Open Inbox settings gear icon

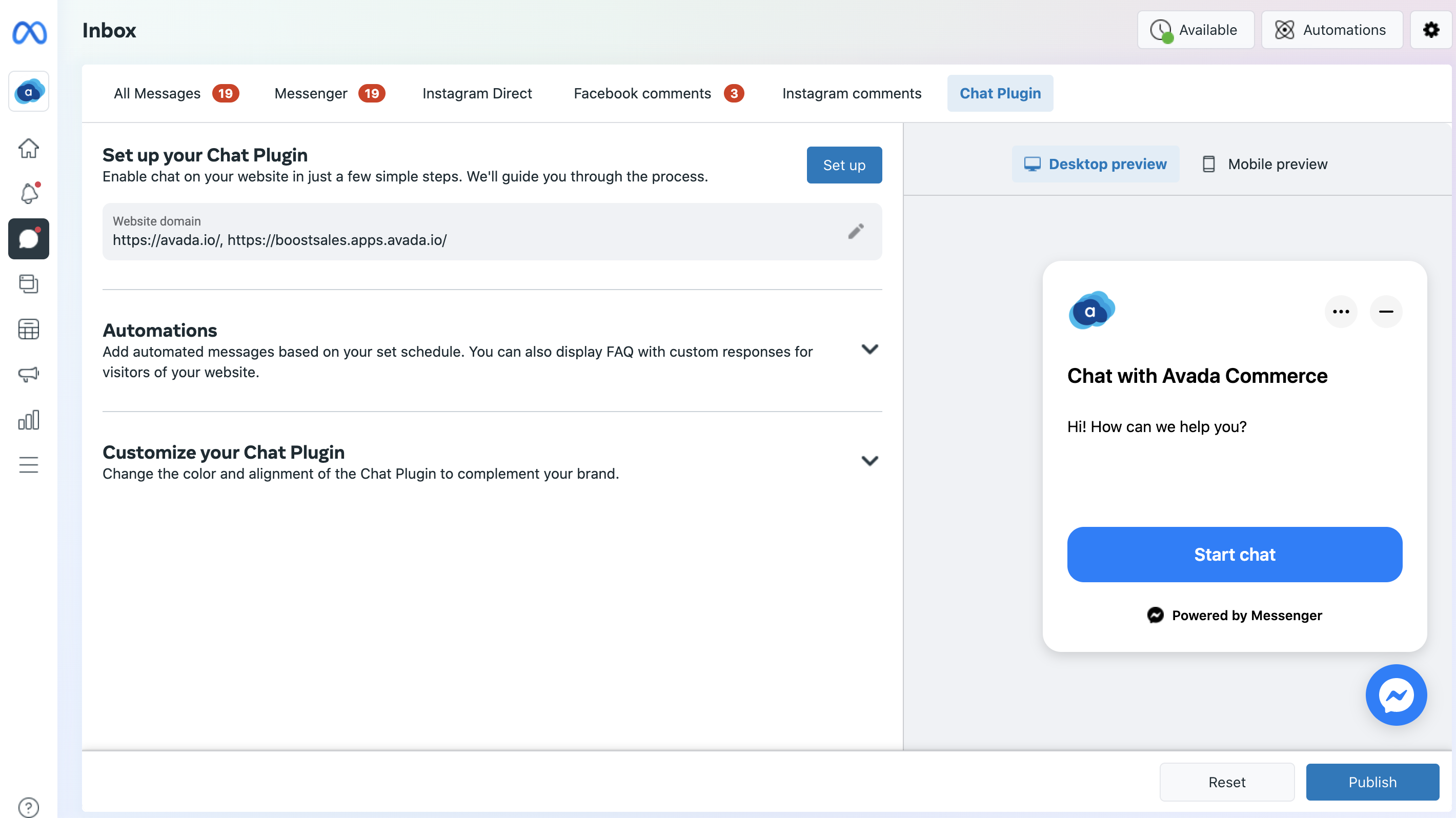pyautogui.click(x=1430, y=30)
